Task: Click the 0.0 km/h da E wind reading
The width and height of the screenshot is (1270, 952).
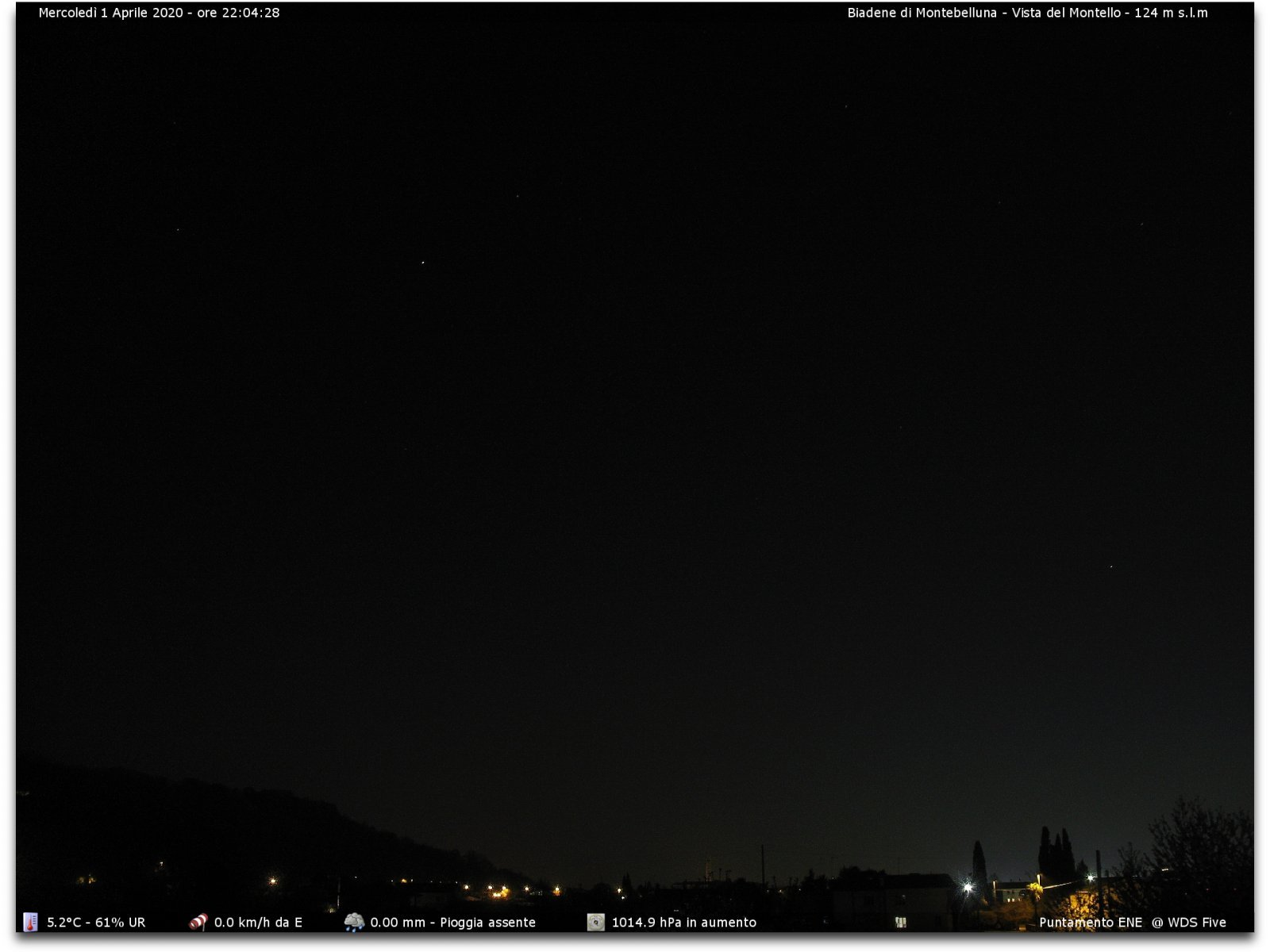Action: coord(258,922)
